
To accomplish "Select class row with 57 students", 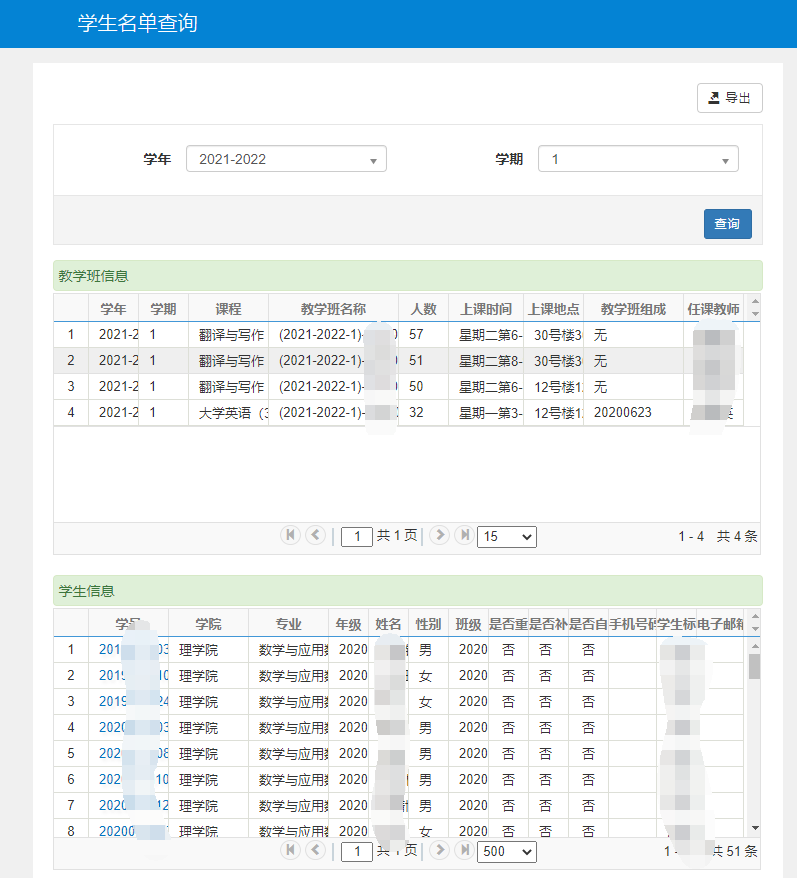I will (x=398, y=335).
